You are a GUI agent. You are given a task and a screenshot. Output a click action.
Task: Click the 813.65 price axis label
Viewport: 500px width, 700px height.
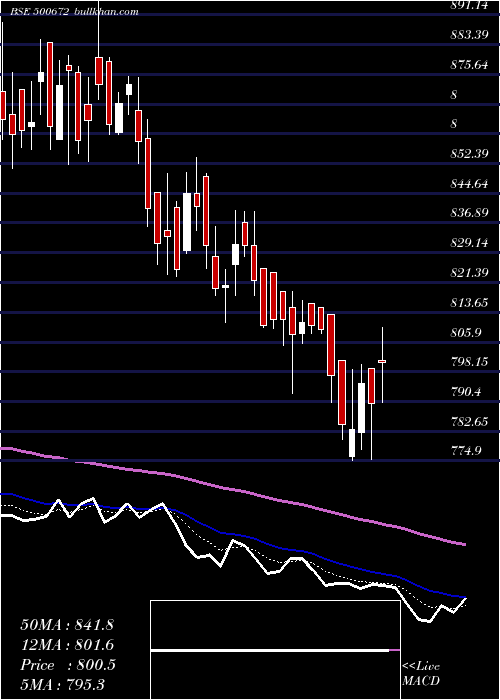[x=470, y=303]
